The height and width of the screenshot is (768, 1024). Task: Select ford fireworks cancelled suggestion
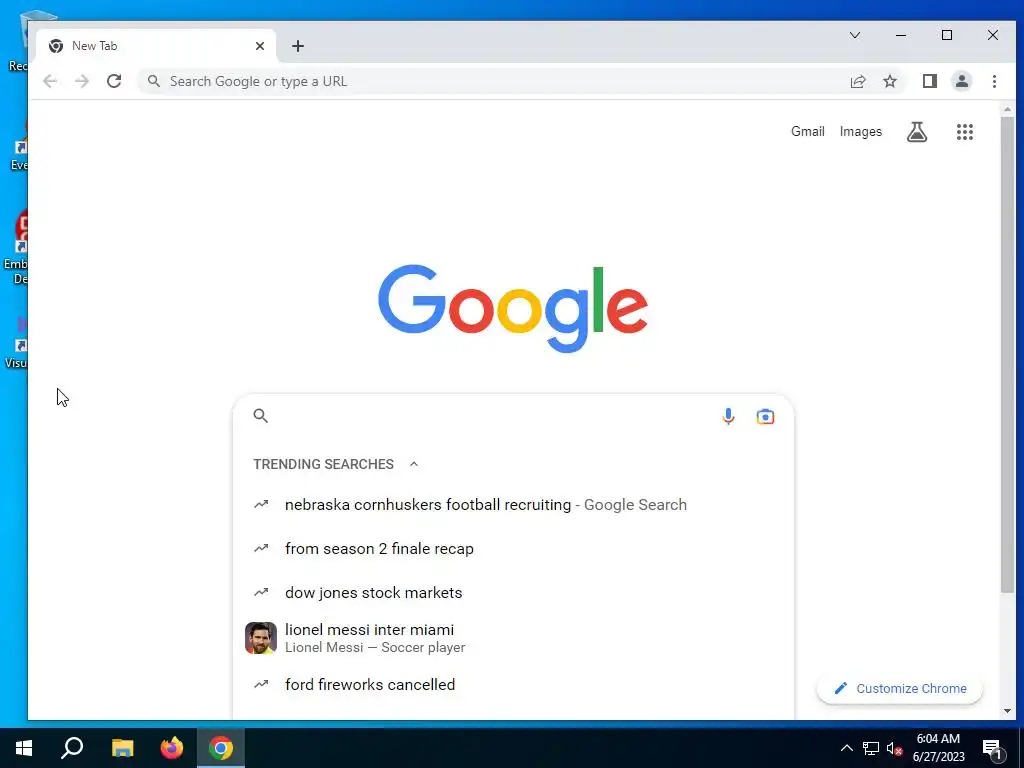[513, 684]
